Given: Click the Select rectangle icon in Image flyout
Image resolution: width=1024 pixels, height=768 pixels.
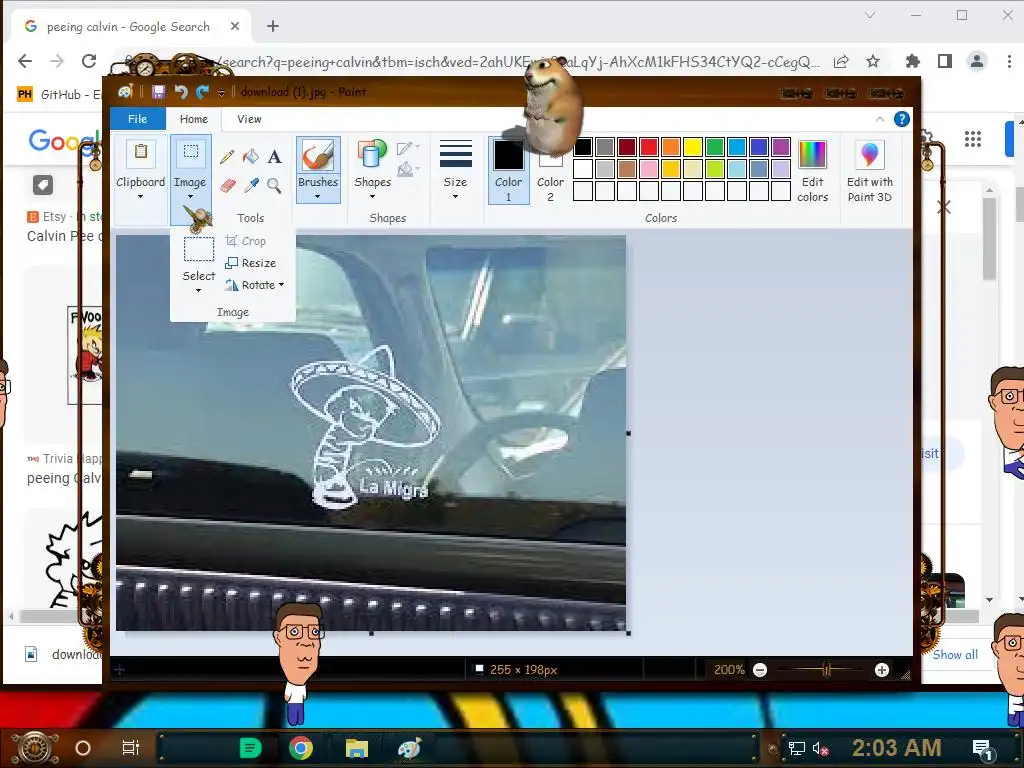Looking at the screenshot, I should click(x=199, y=249).
